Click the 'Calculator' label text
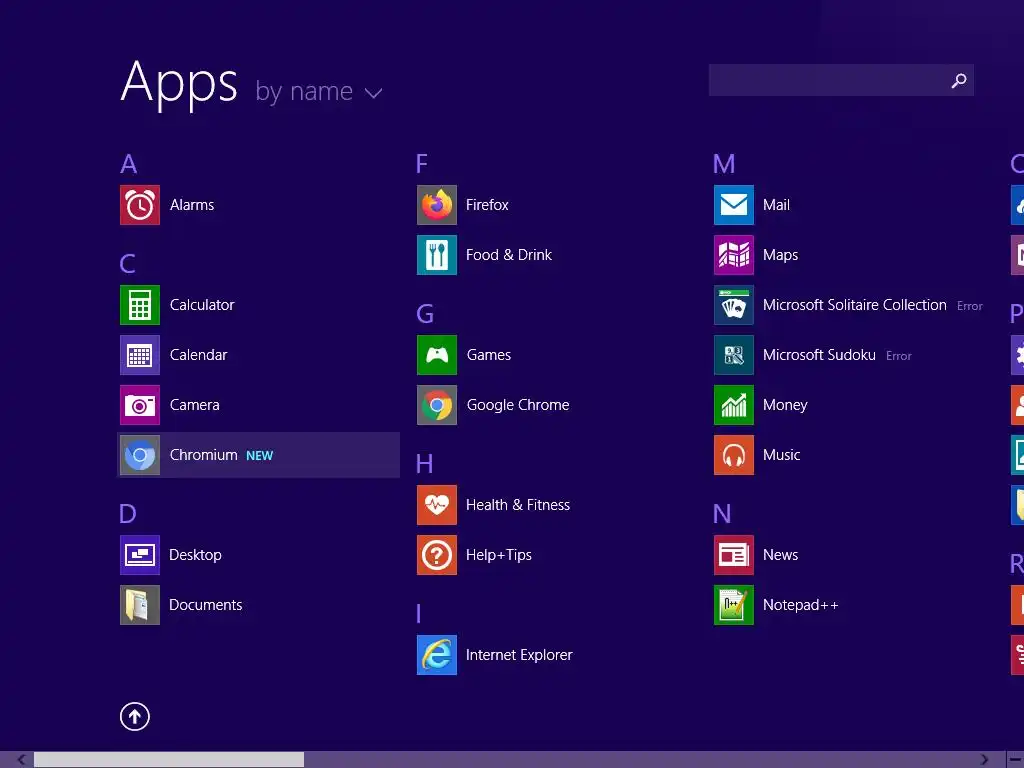This screenshot has width=1024, height=768. pos(202,305)
